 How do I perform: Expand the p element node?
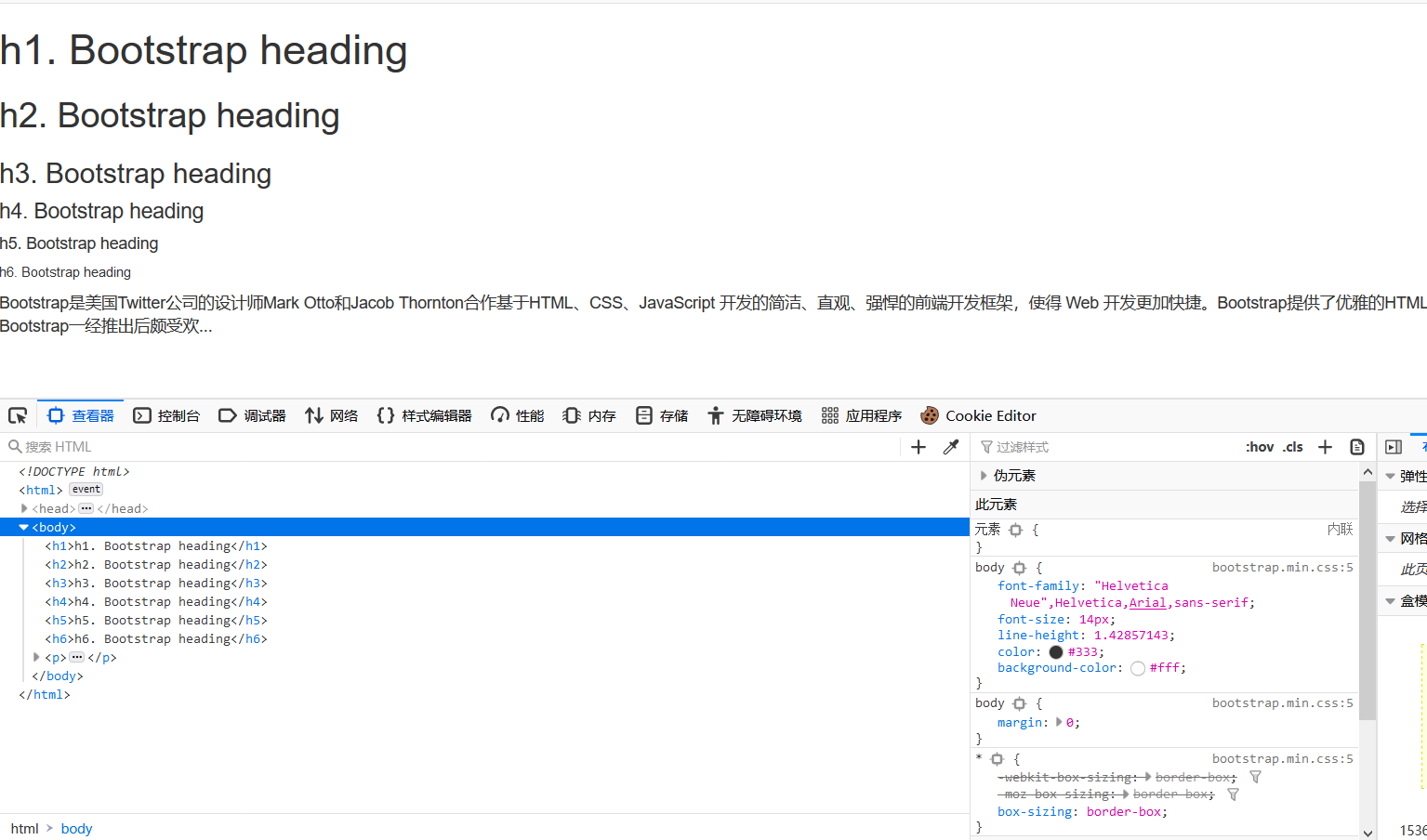point(35,657)
